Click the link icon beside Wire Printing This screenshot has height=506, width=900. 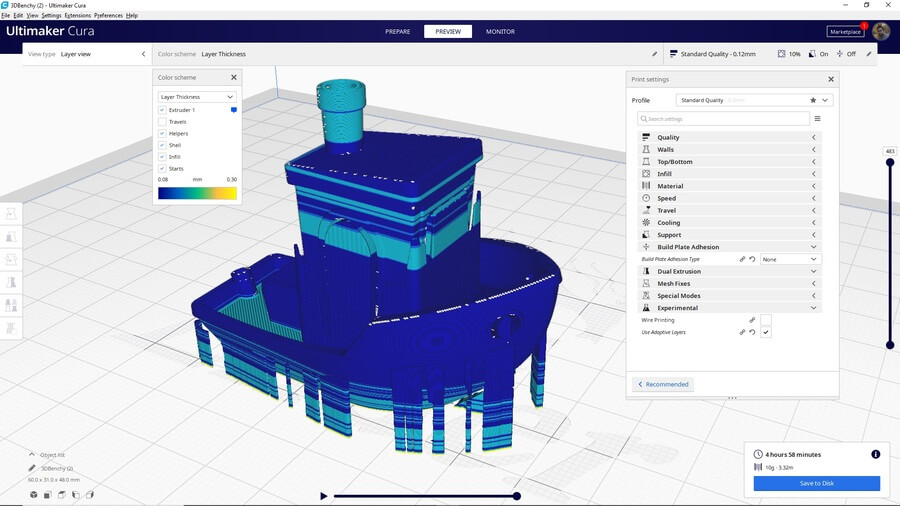[752, 320]
